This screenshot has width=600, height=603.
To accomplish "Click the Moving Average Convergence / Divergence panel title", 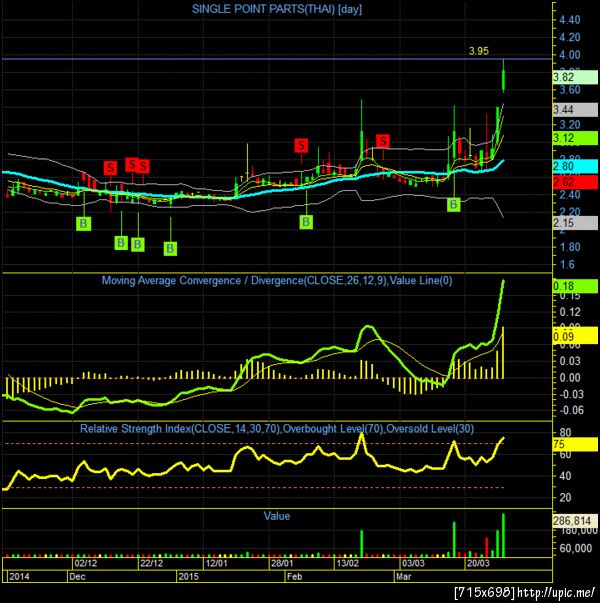I will click(x=277, y=280).
